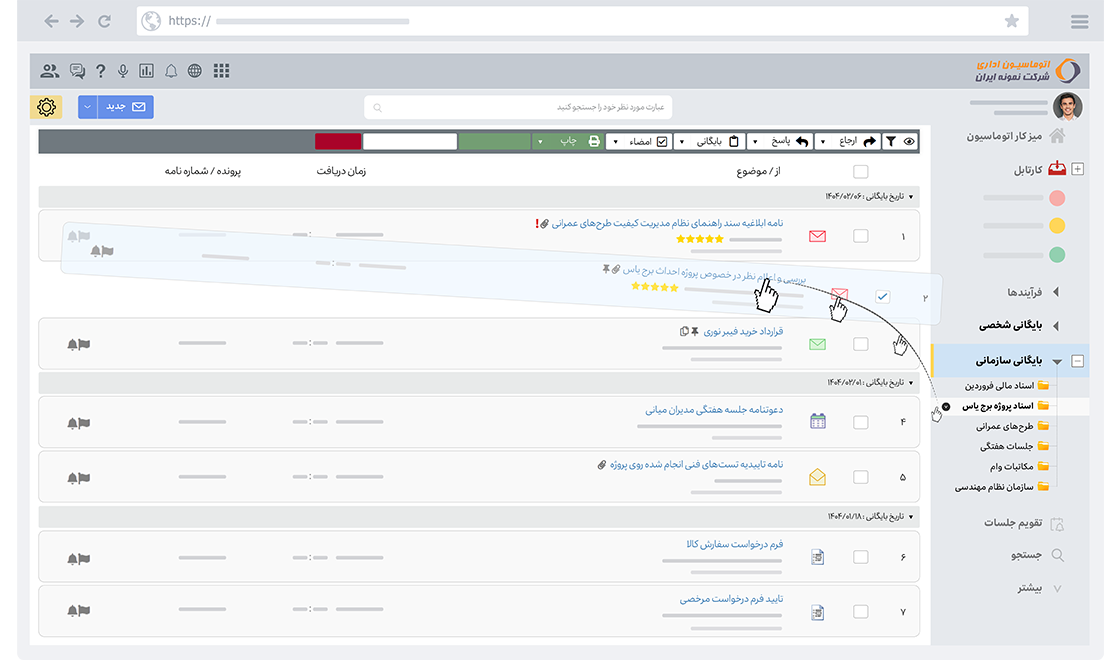The image size is (1120, 660).
Task: Open the reports chart icon
Action: click(147, 71)
